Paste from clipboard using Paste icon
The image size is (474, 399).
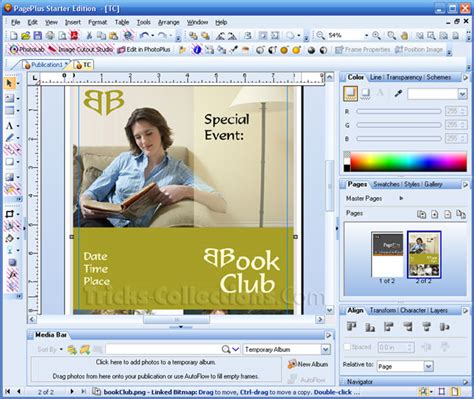[113, 36]
